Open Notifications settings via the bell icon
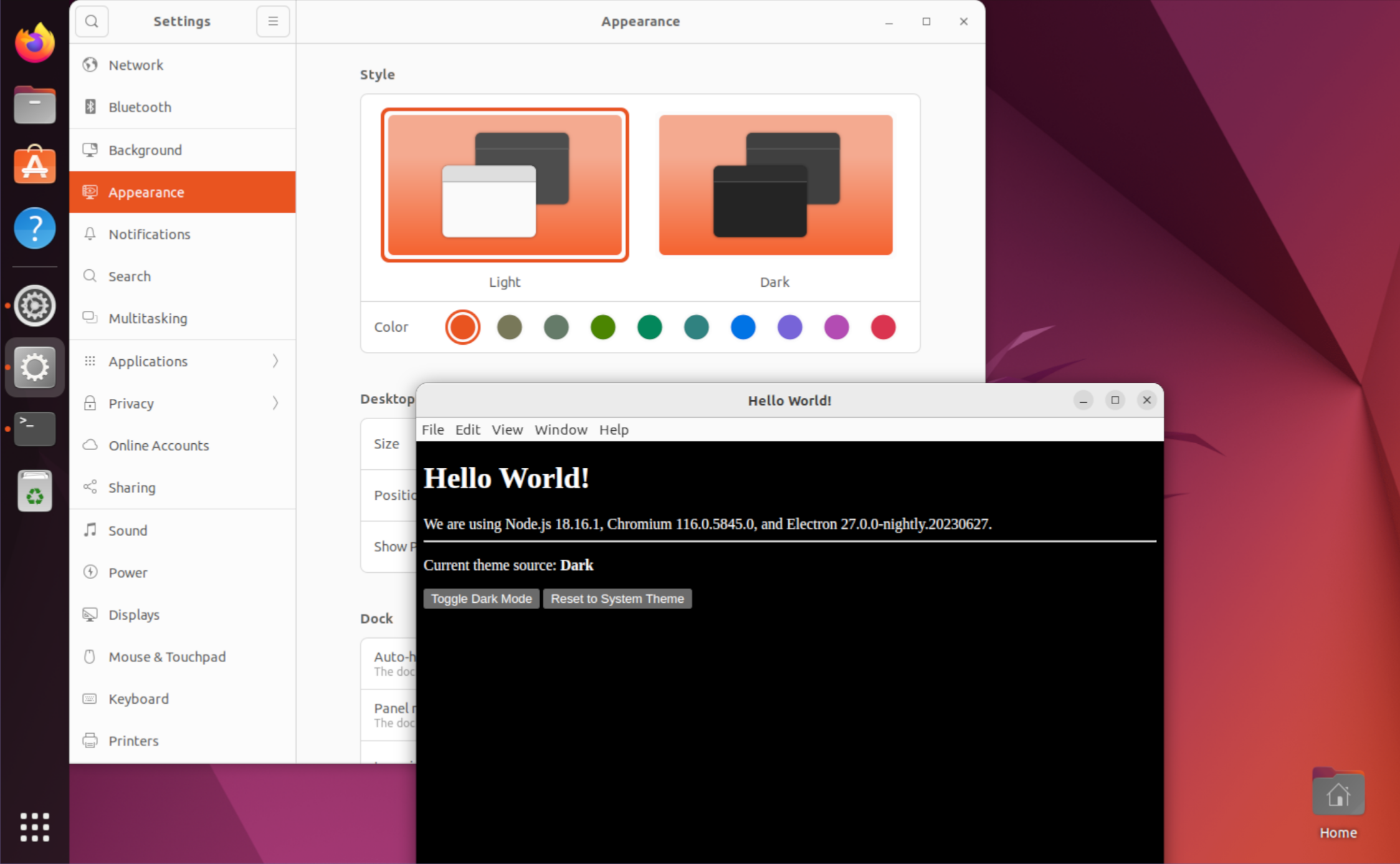This screenshot has width=1400, height=864. [90, 234]
